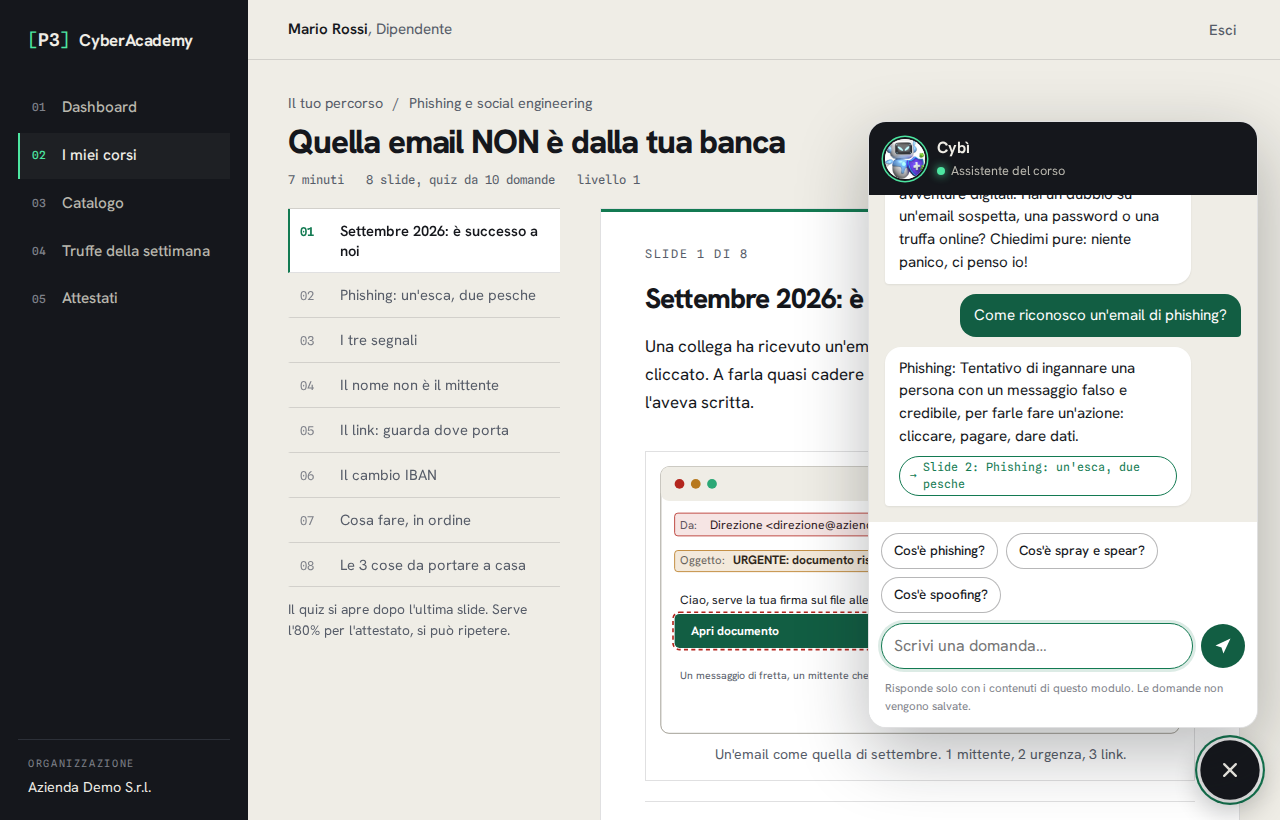This screenshot has width=1280, height=820.
Task: Click the chat privacy note under the input
Action: point(1054,697)
